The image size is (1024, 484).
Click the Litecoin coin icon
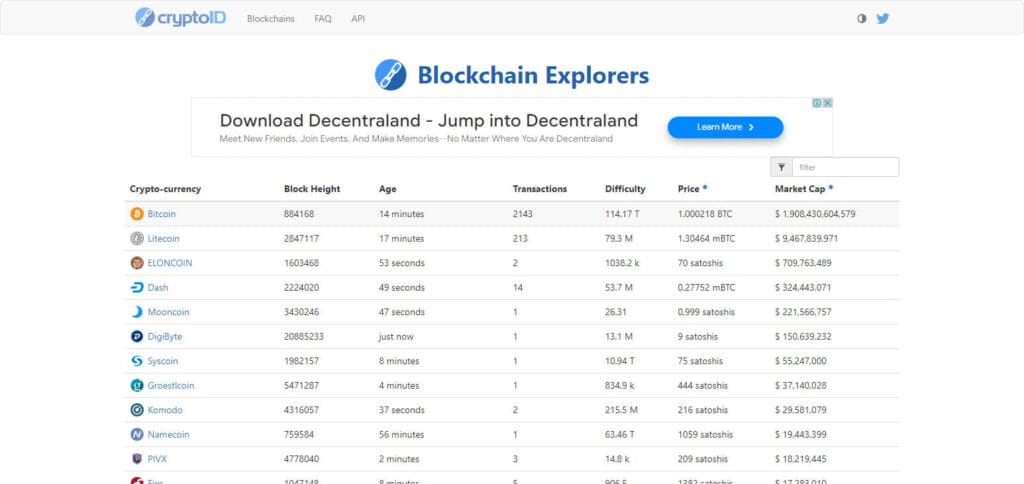coord(136,238)
